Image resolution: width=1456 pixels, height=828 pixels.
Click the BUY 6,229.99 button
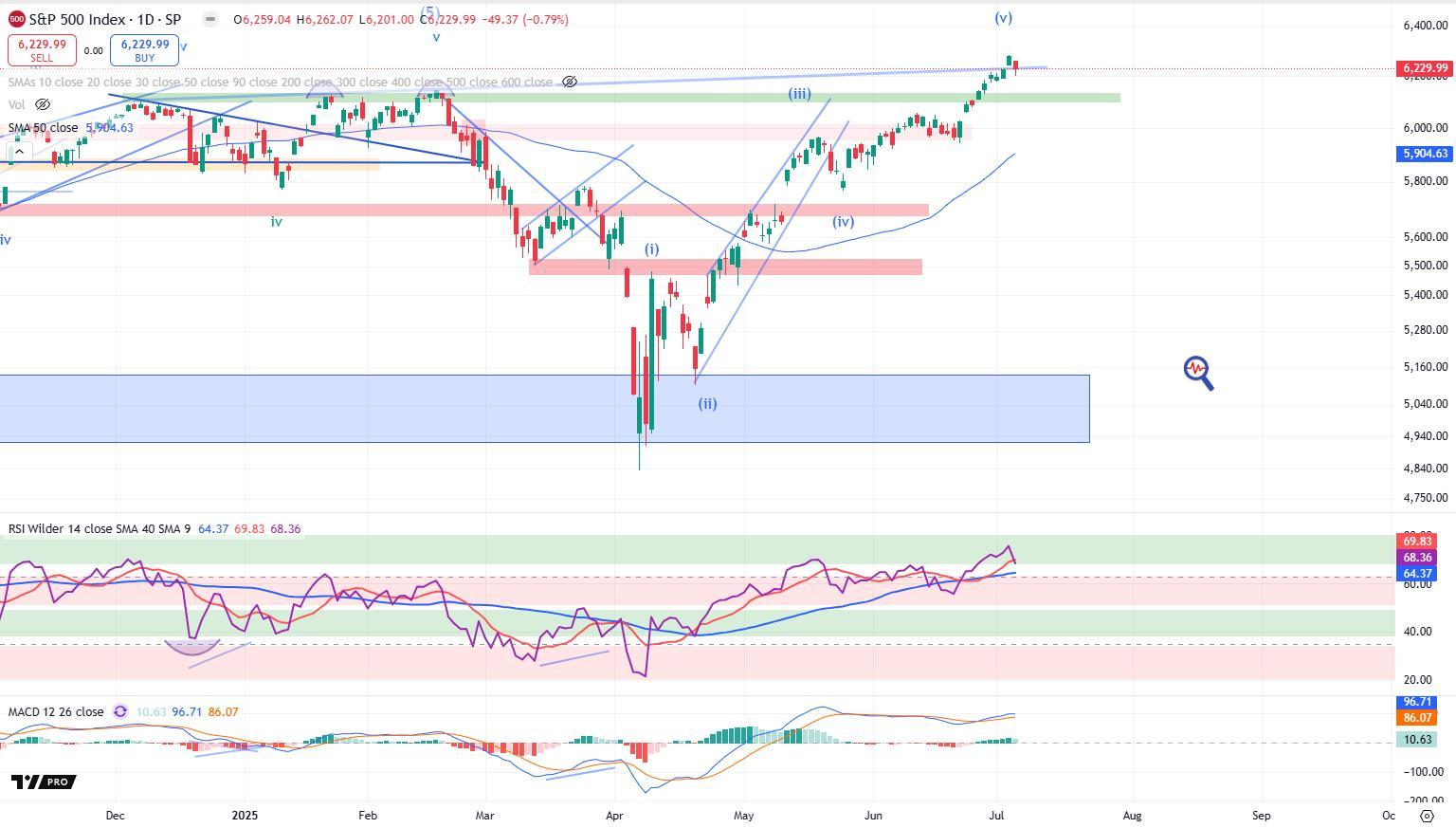point(144,50)
